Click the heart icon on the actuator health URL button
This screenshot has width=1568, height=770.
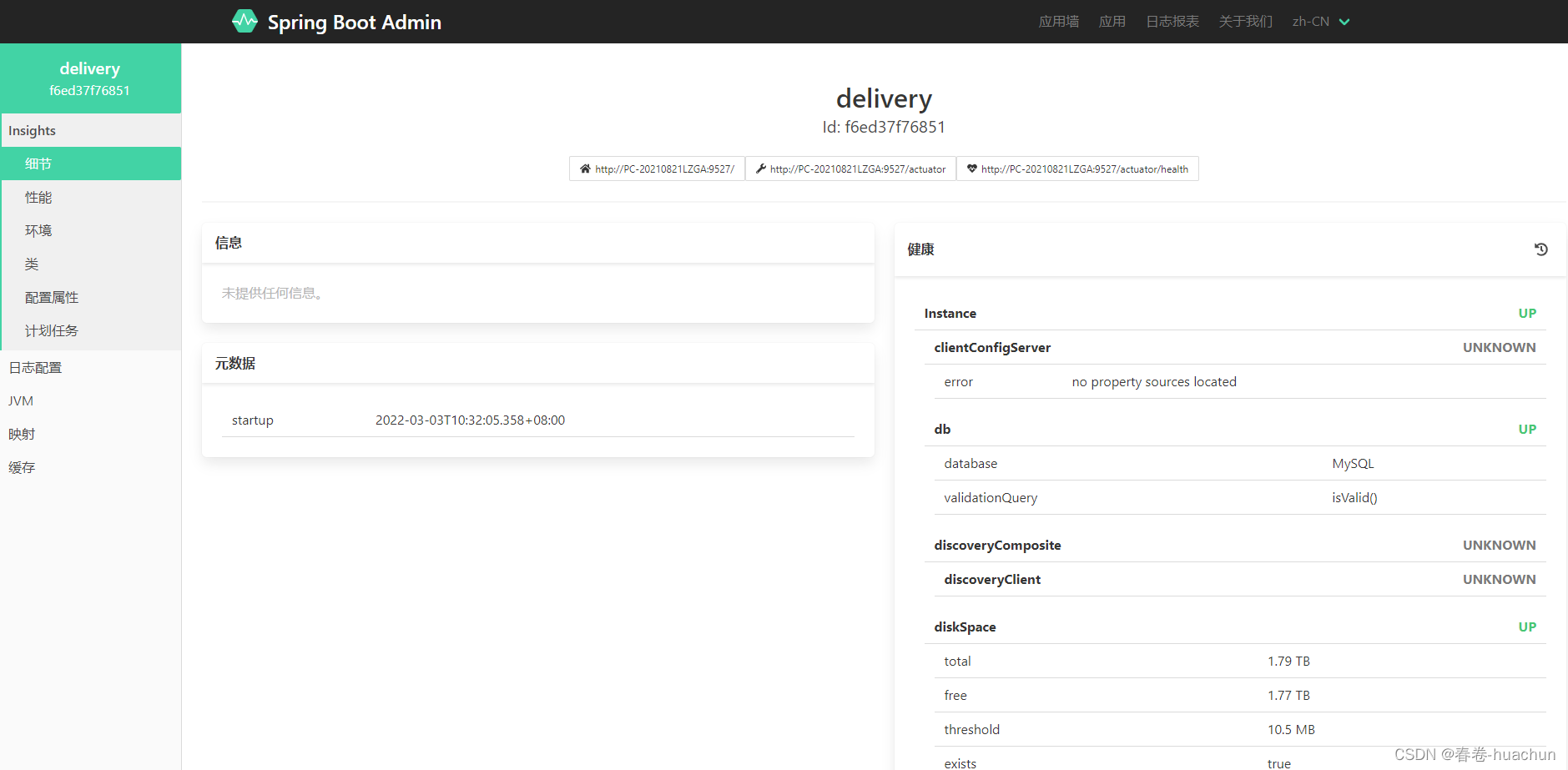(x=971, y=169)
